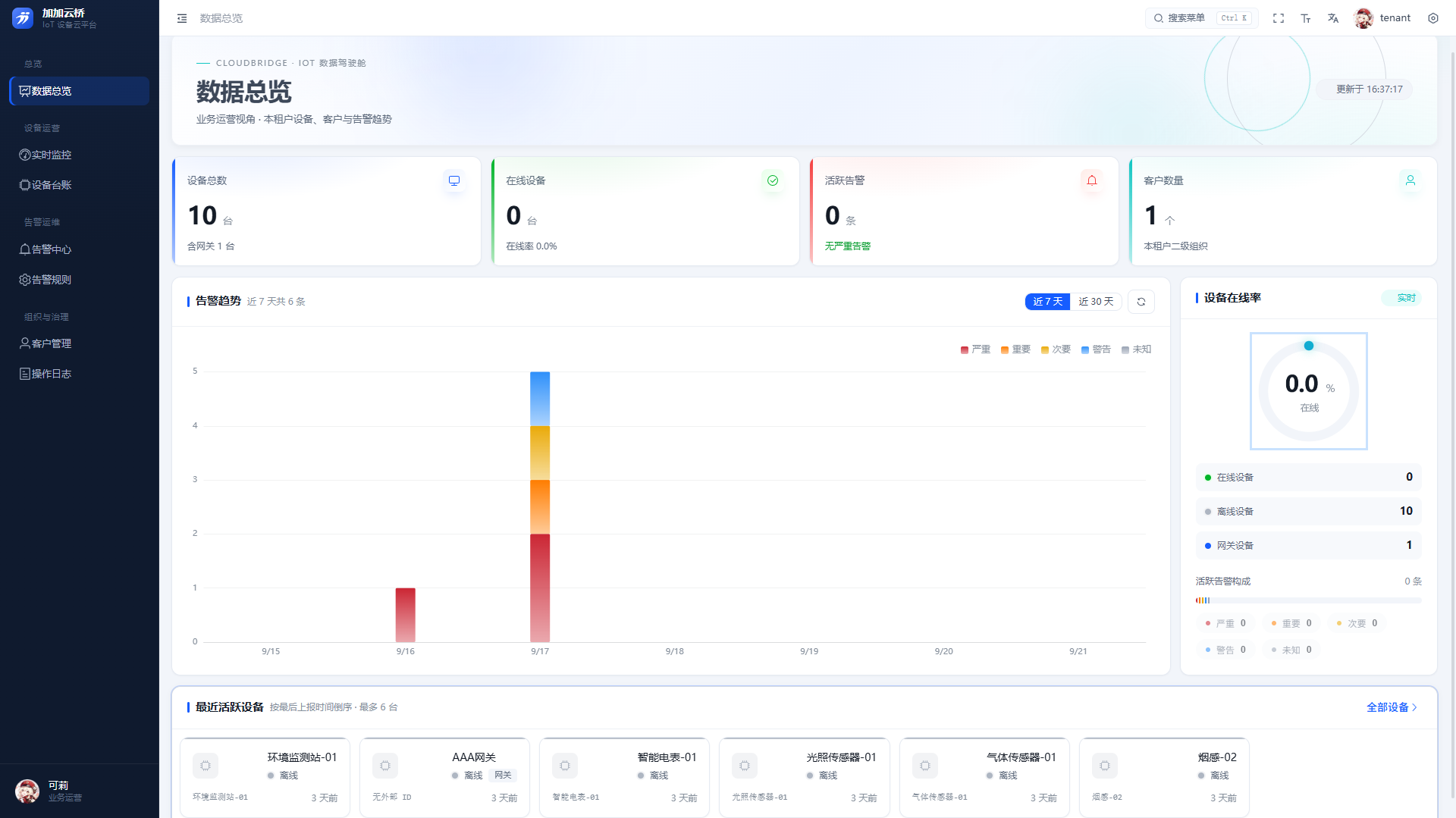This screenshot has height=818, width=1456.
Task: Toggle 重要 series in chart legend
Action: click(1015, 349)
